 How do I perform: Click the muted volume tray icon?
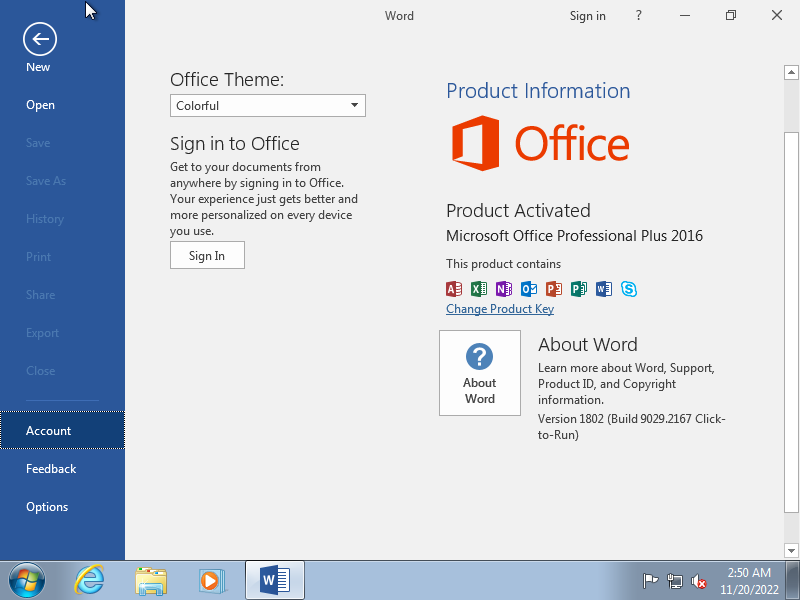(698, 581)
